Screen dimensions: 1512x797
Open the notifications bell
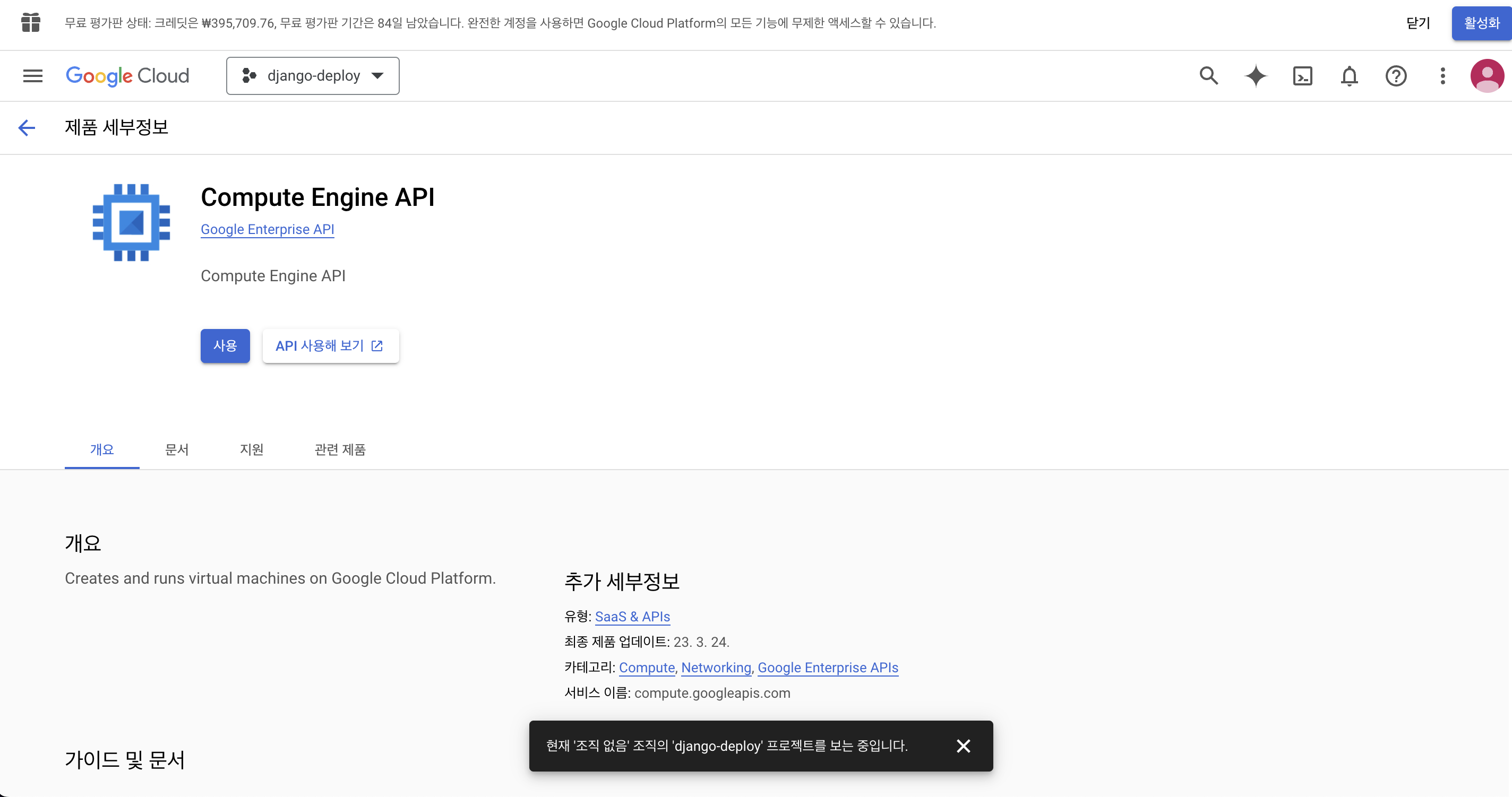pos(1350,76)
